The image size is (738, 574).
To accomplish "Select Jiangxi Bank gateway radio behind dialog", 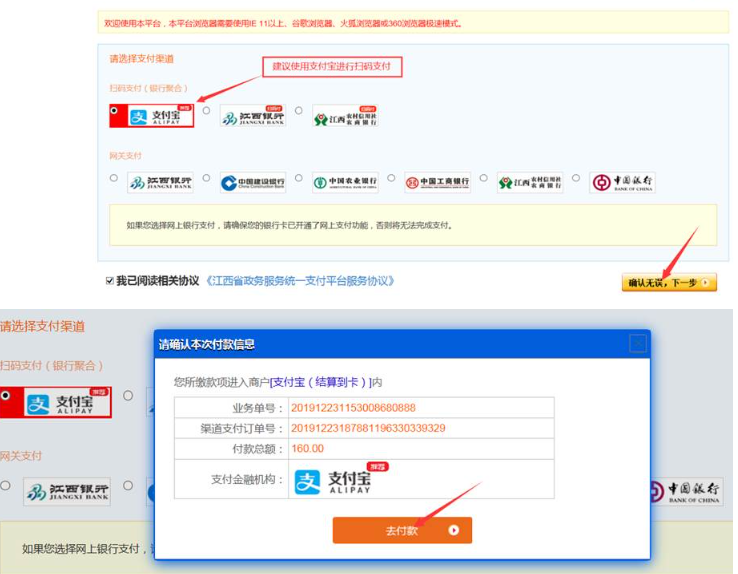I will (5, 485).
